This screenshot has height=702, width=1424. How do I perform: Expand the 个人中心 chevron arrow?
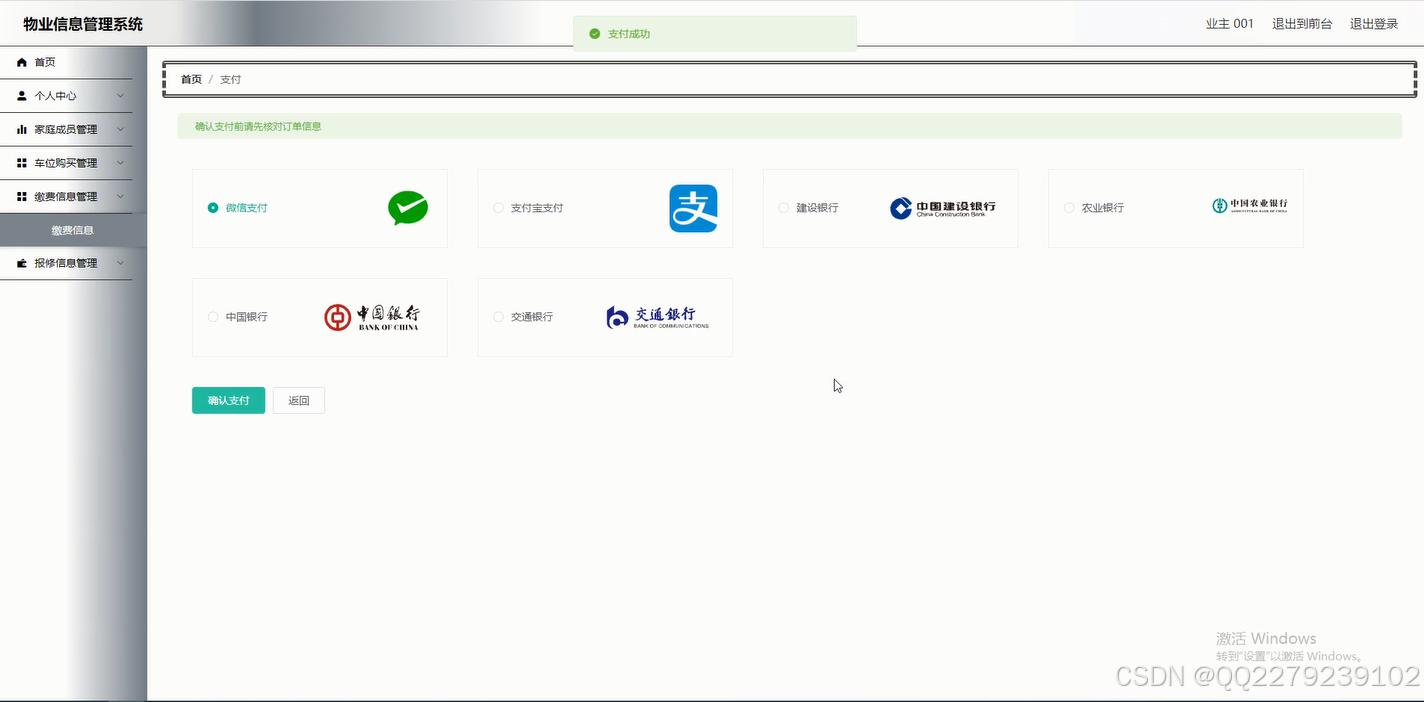coord(120,96)
